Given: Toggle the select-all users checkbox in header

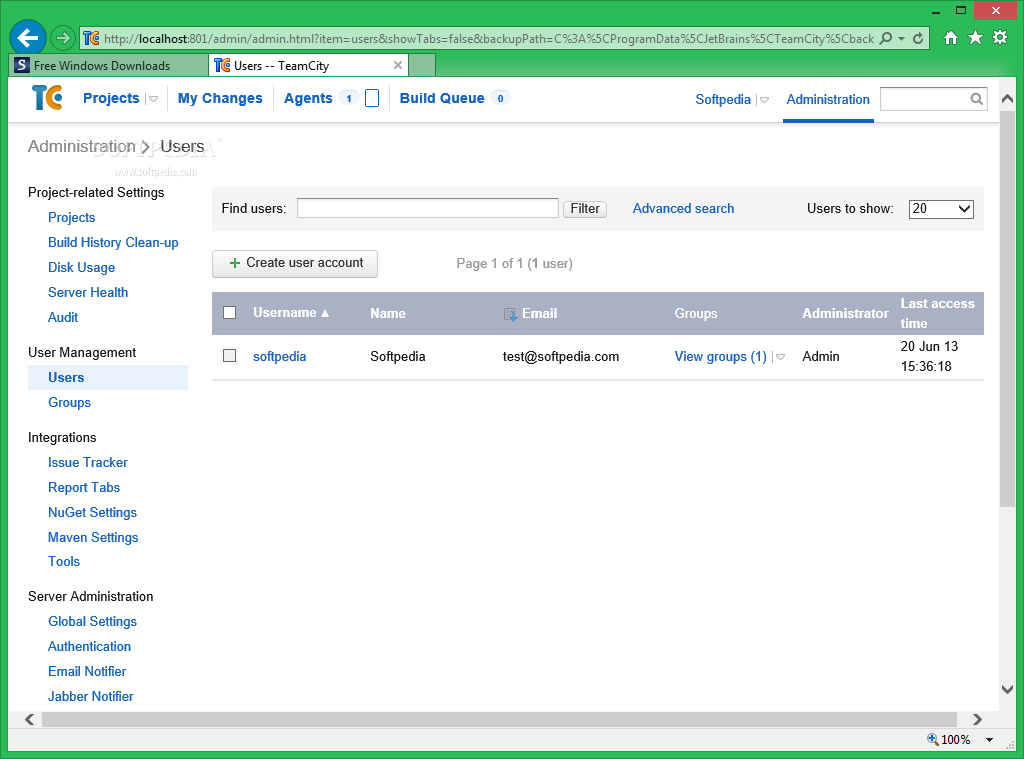Looking at the screenshot, I should 229,312.
